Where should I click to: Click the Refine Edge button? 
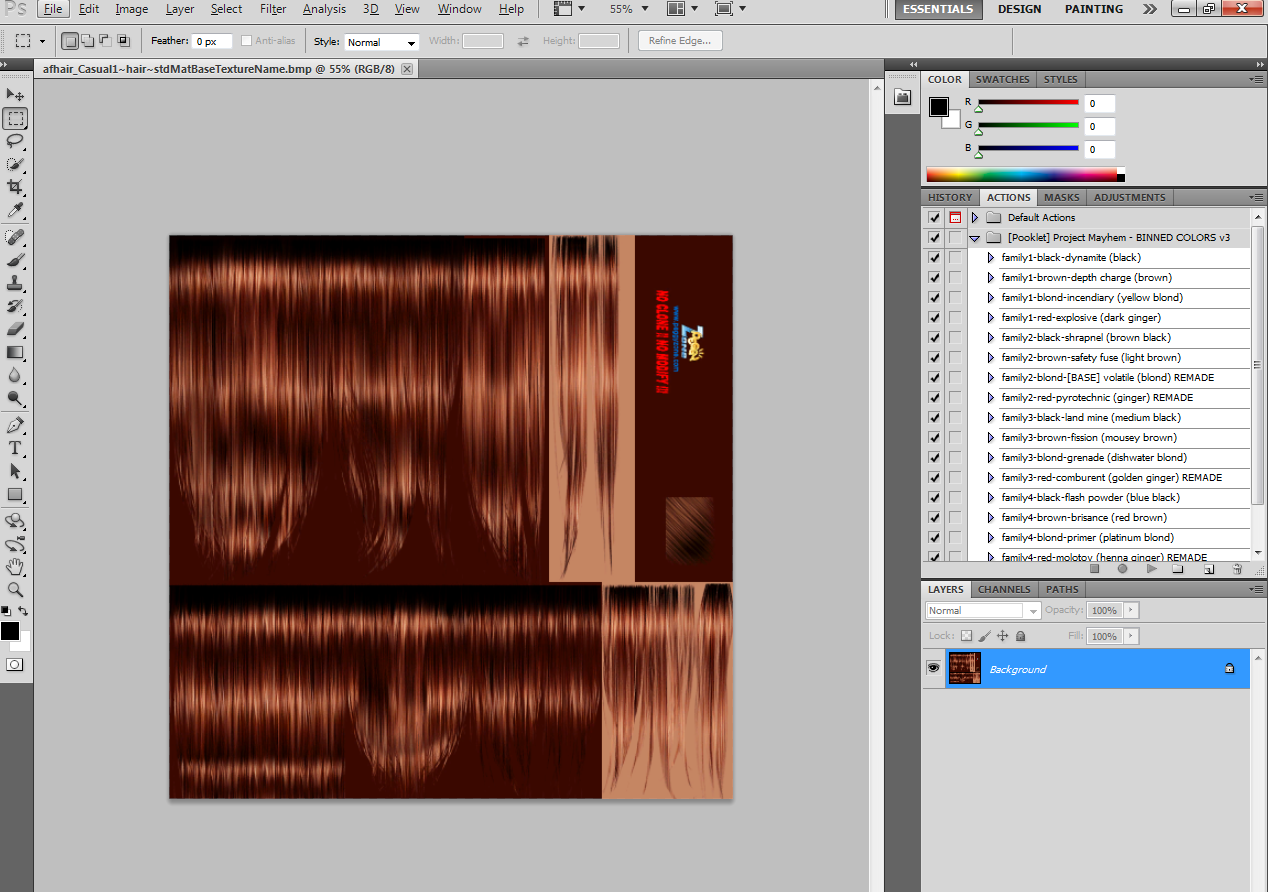pos(680,41)
